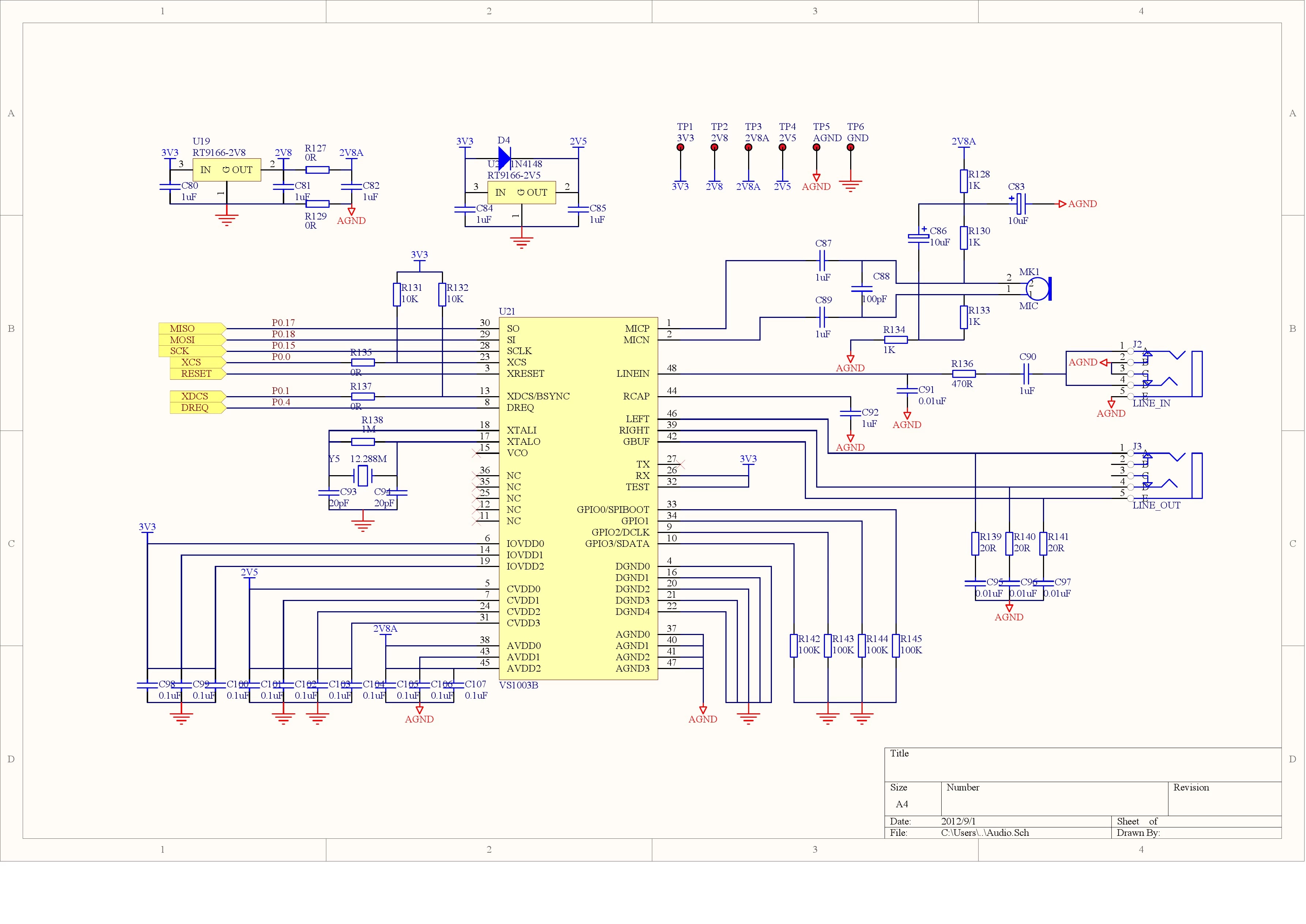The width and height of the screenshot is (1306, 924).
Task: Click the C90 1uF capacitor symbol
Action: point(1027,374)
